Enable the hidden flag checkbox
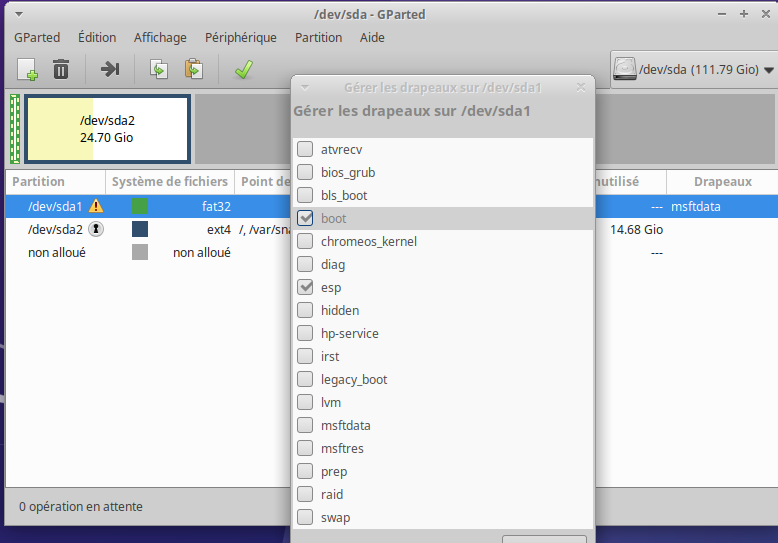The height and width of the screenshot is (543, 778). [x=305, y=310]
